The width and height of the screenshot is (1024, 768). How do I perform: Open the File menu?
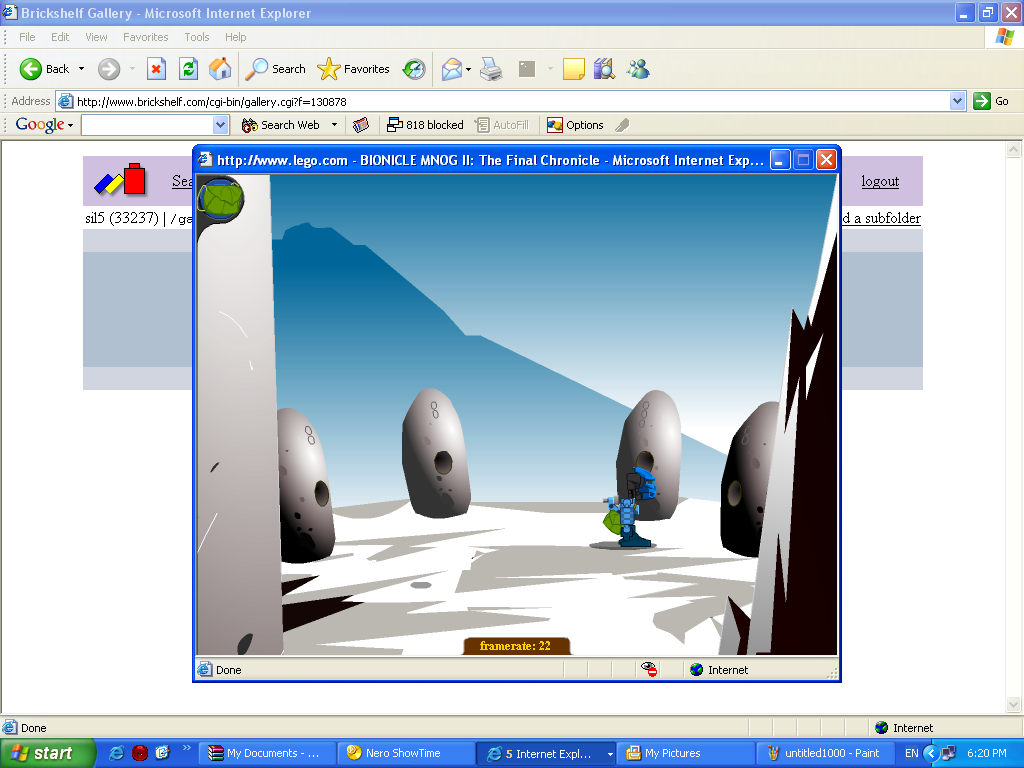[27, 37]
